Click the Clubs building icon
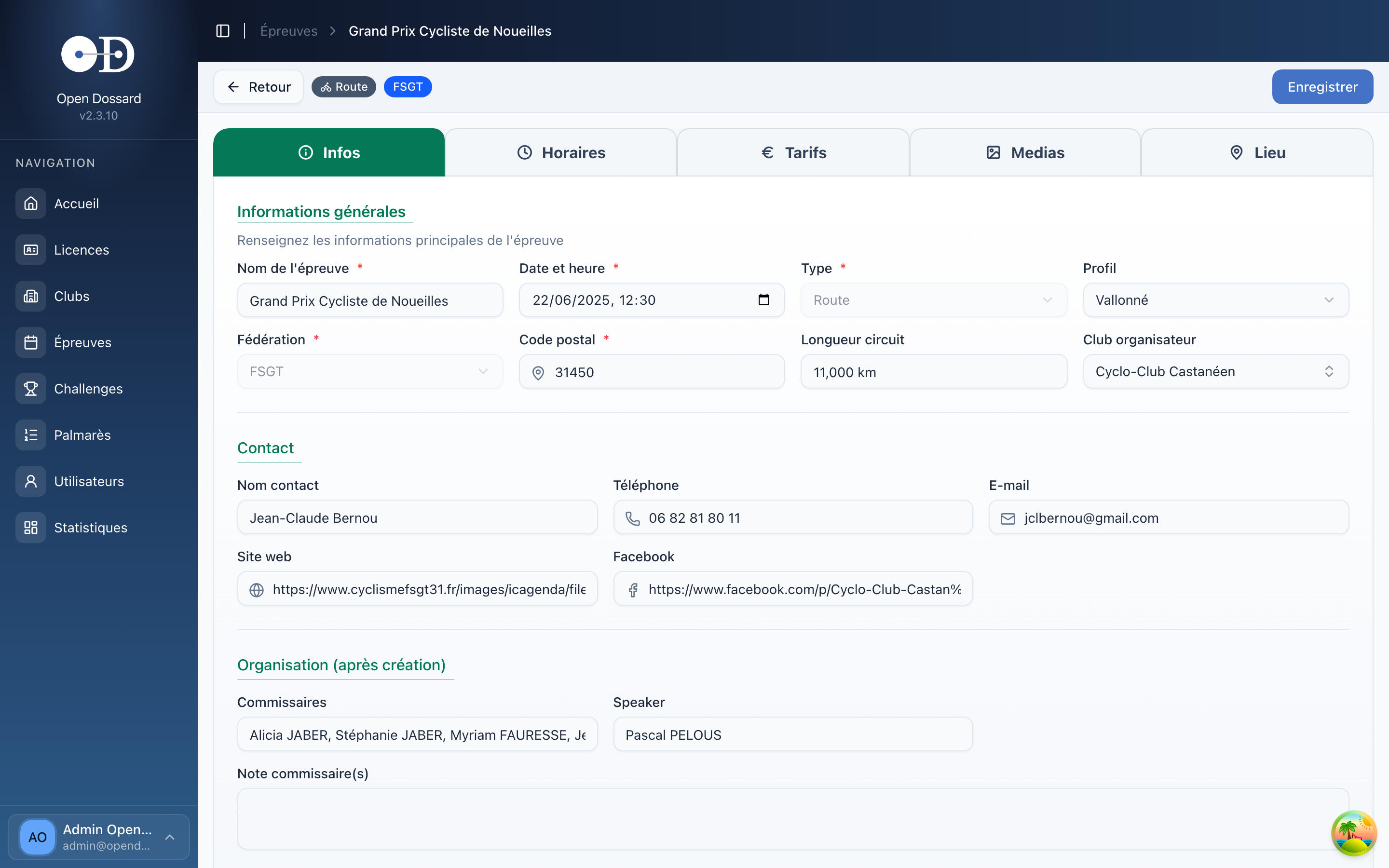The height and width of the screenshot is (868, 1389). tap(31, 296)
